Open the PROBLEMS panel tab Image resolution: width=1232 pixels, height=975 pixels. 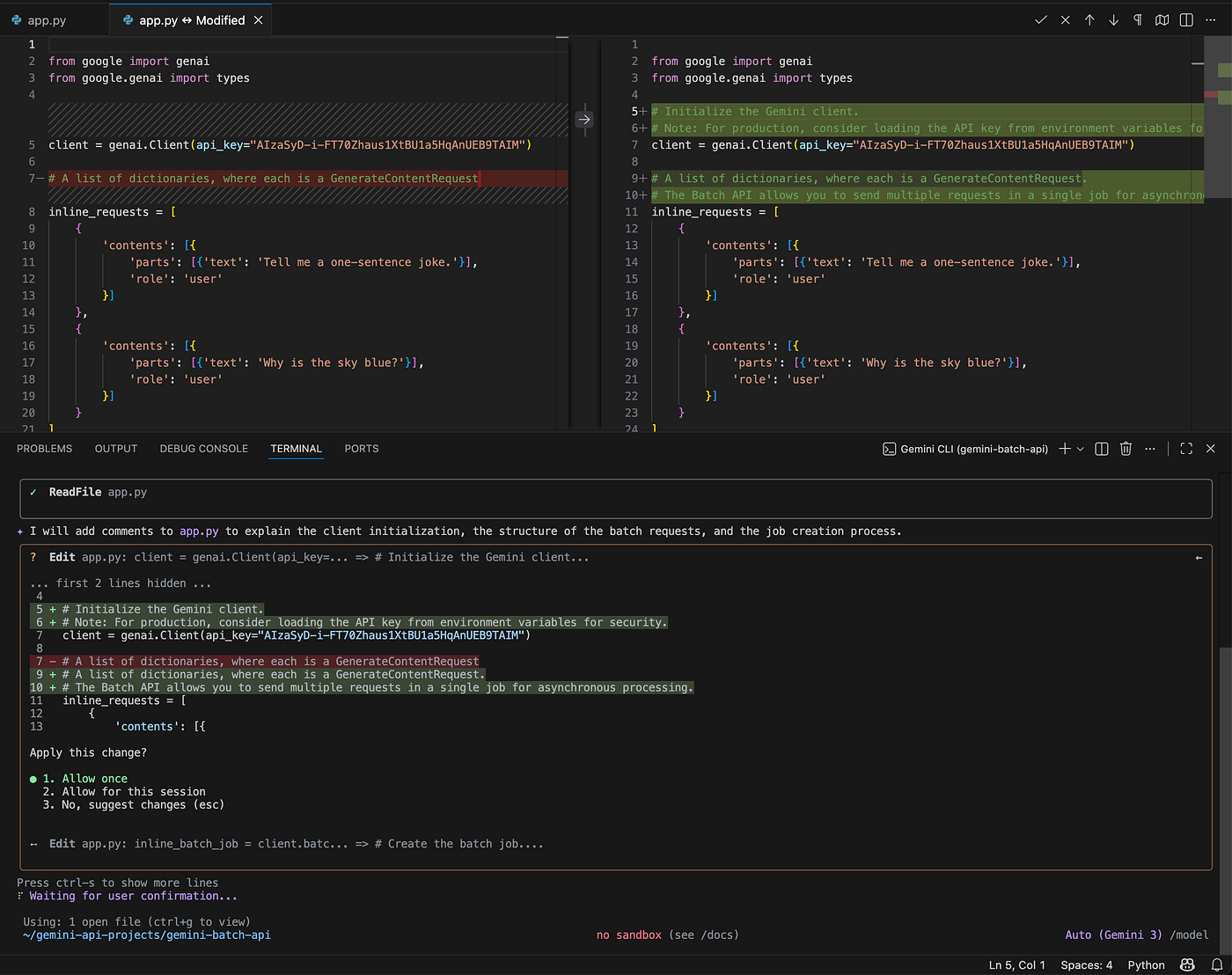click(x=45, y=449)
